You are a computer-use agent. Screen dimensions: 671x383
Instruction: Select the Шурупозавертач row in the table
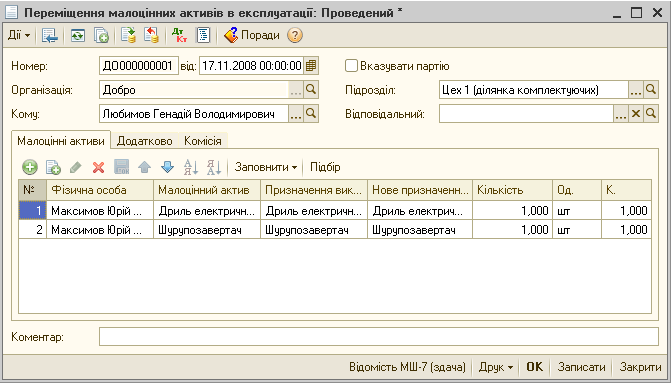[335, 230]
